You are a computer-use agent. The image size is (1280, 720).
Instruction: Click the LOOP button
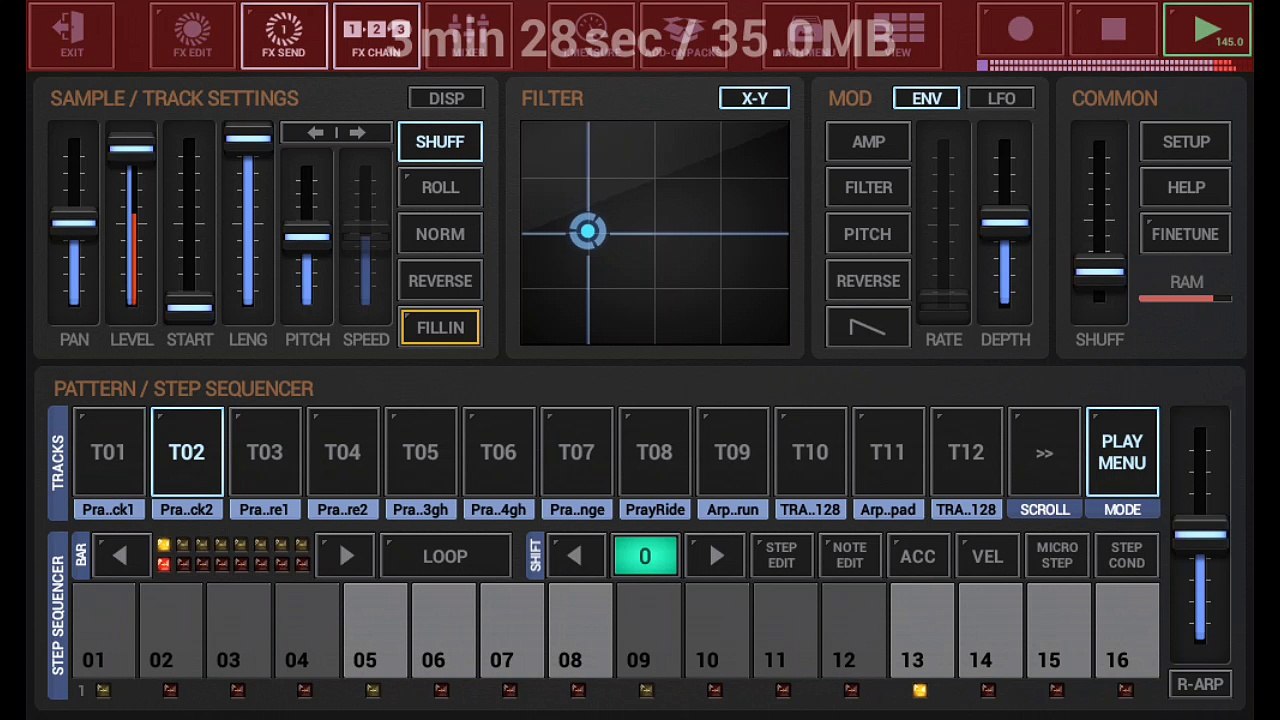pyautogui.click(x=445, y=556)
